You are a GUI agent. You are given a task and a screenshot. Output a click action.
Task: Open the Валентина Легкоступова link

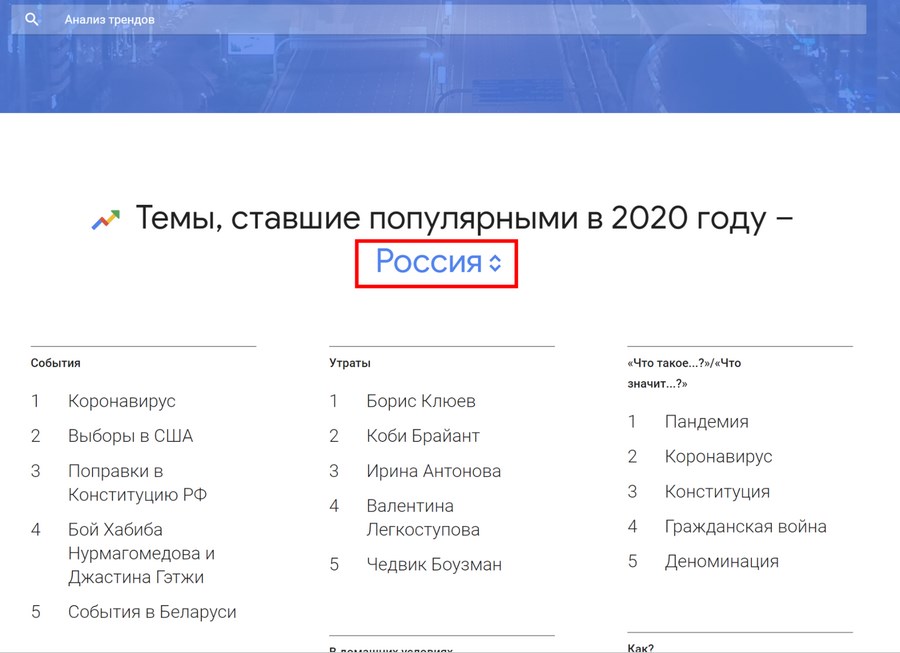[x=423, y=518]
